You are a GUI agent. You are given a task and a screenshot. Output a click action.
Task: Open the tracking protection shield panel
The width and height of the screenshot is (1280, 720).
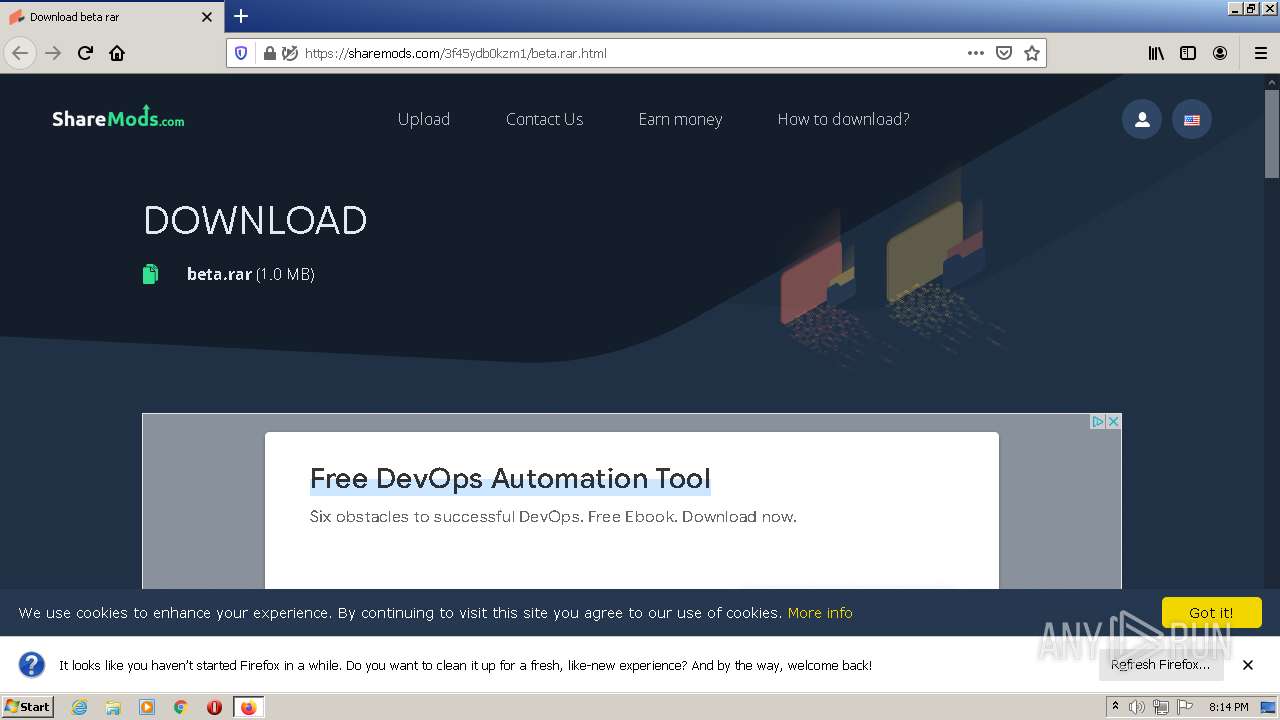[x=241, y=53]
